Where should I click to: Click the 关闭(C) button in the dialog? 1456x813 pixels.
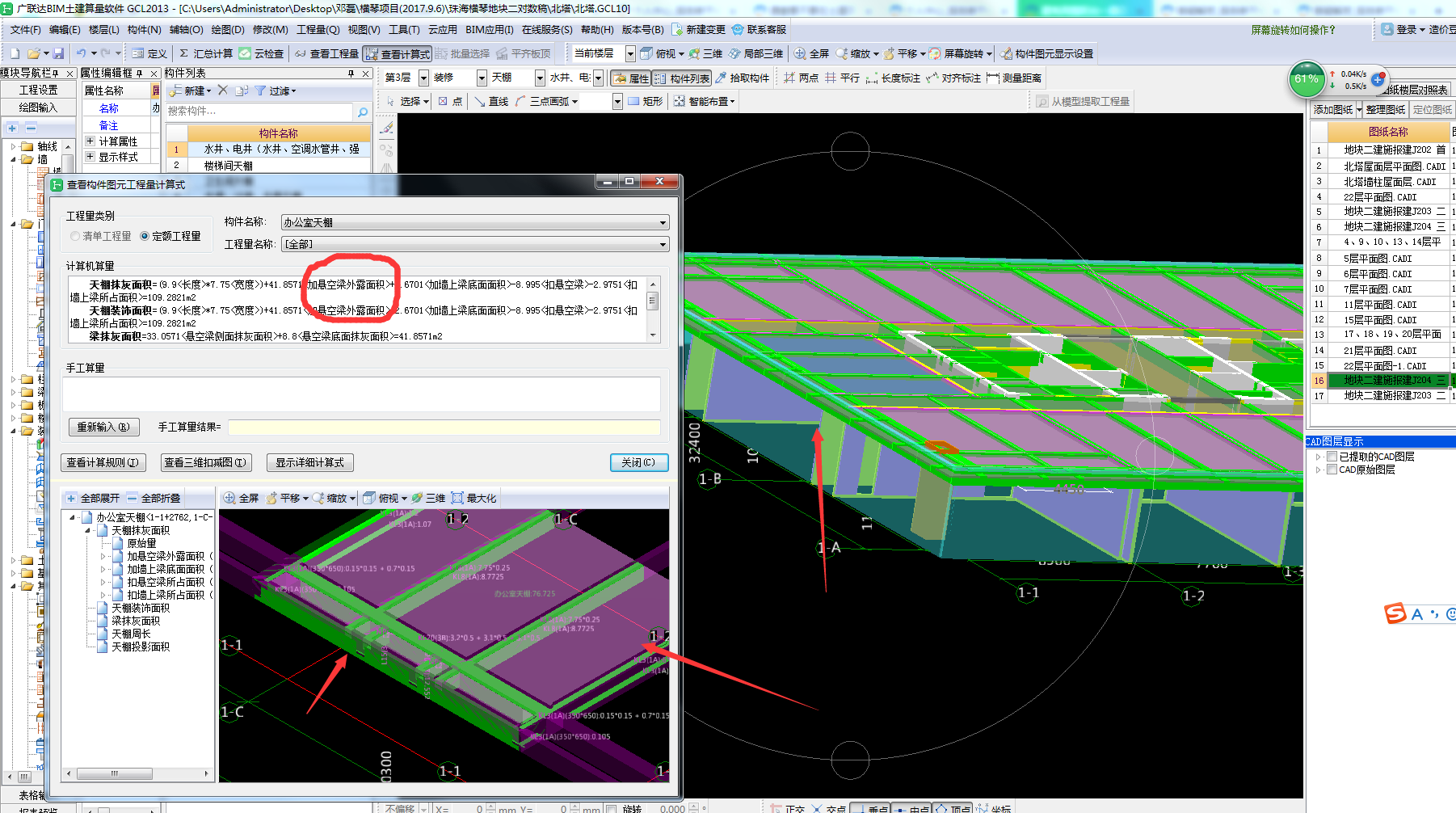click(639, 463)
